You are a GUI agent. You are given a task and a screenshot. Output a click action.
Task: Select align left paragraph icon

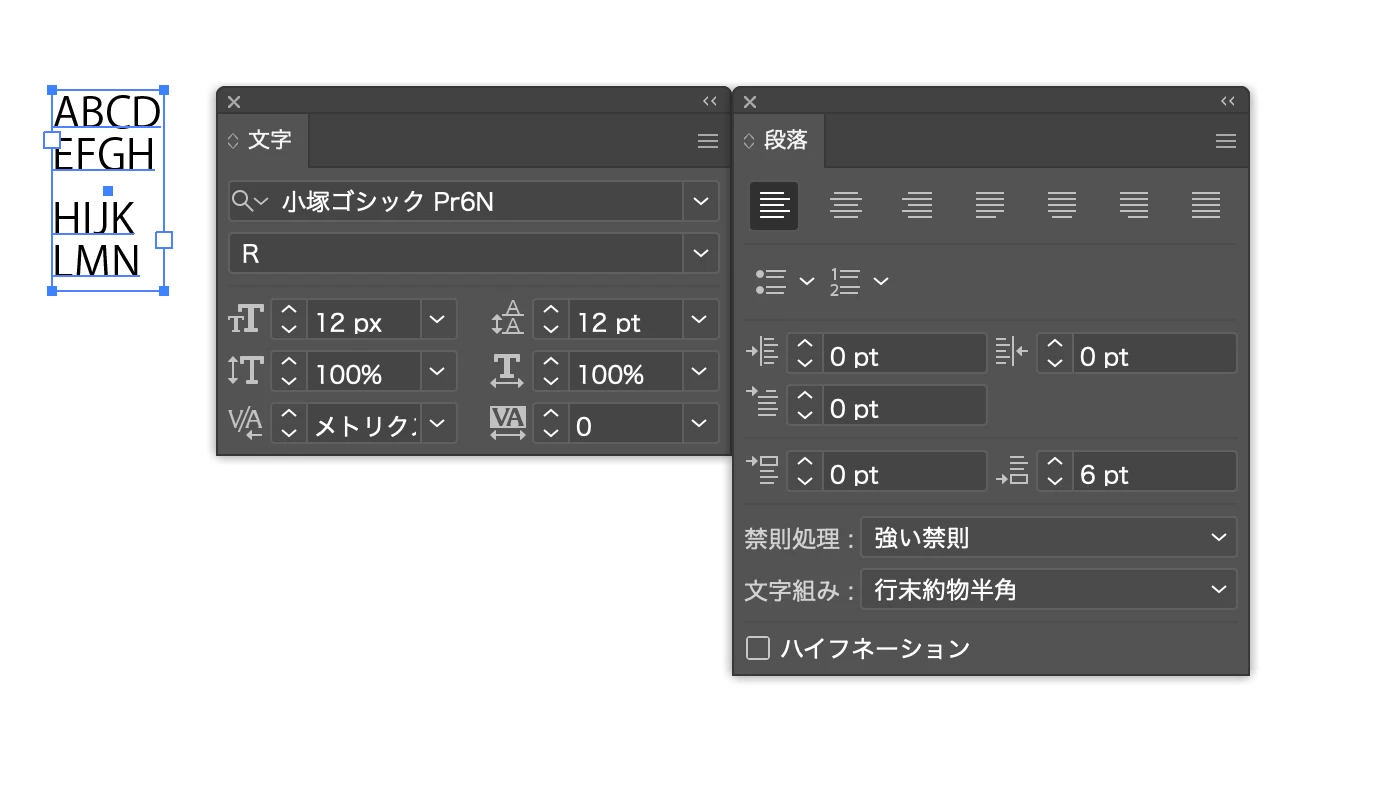coord(774,205)
